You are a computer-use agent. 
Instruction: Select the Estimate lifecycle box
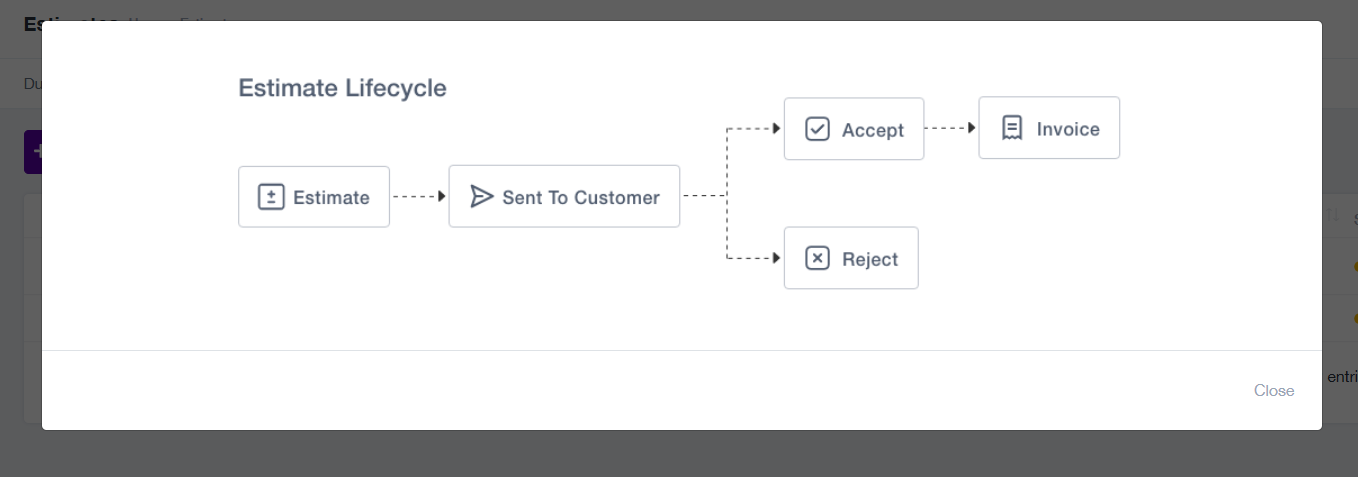coord(314,197)
